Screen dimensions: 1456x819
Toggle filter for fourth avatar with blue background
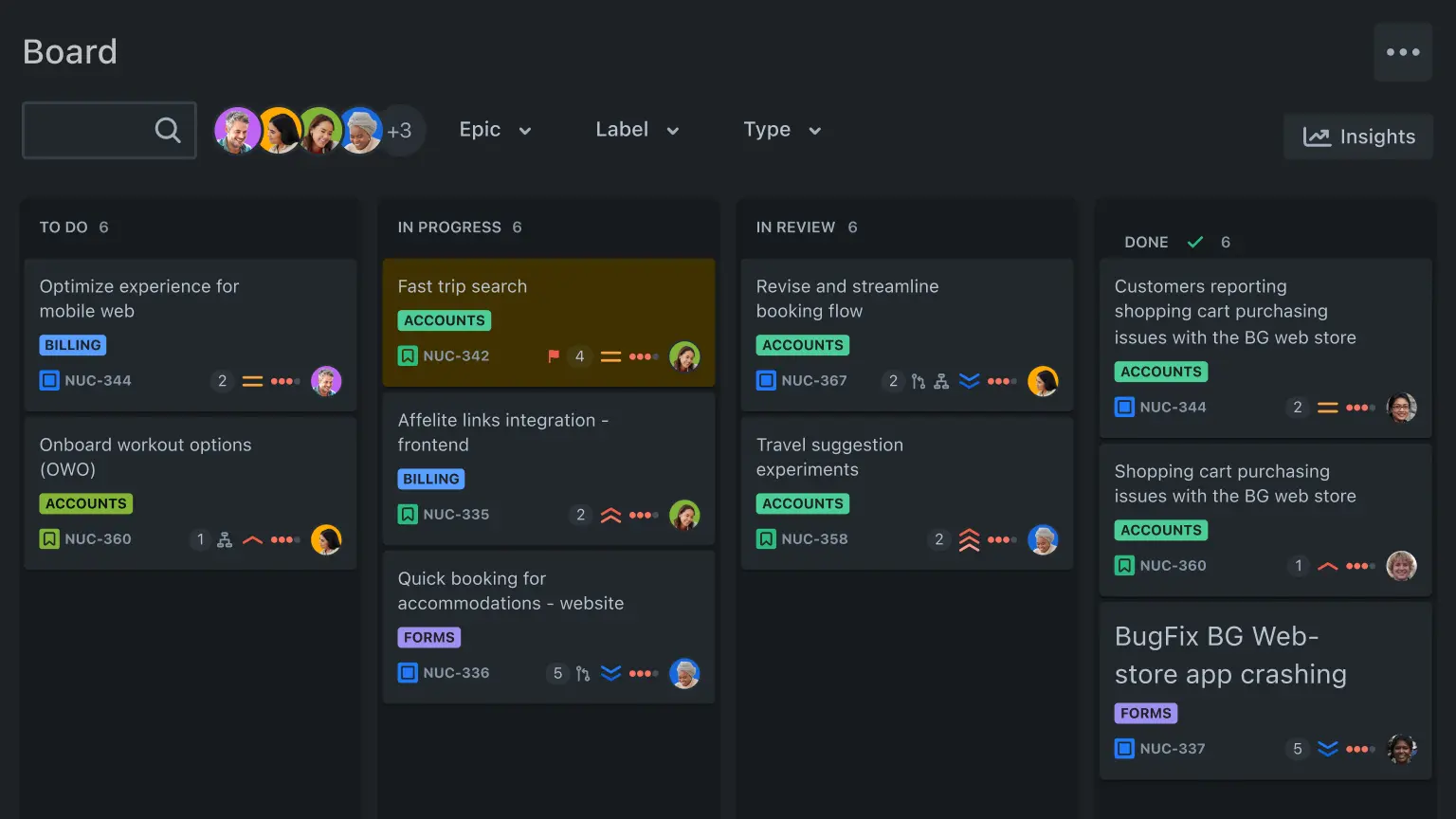[x=361, y=130]
